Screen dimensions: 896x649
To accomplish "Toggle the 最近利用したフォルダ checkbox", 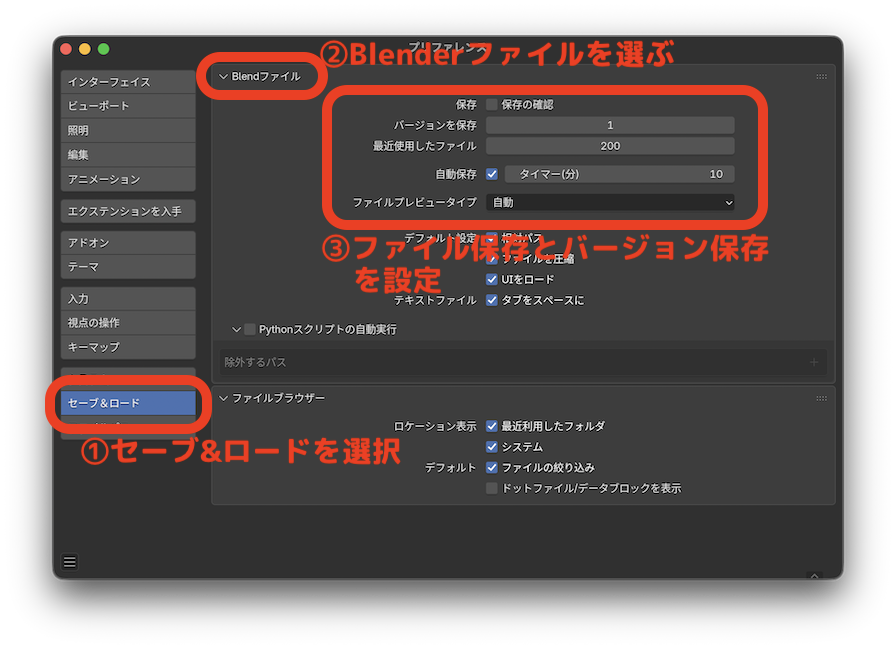I will coord(491,426).
